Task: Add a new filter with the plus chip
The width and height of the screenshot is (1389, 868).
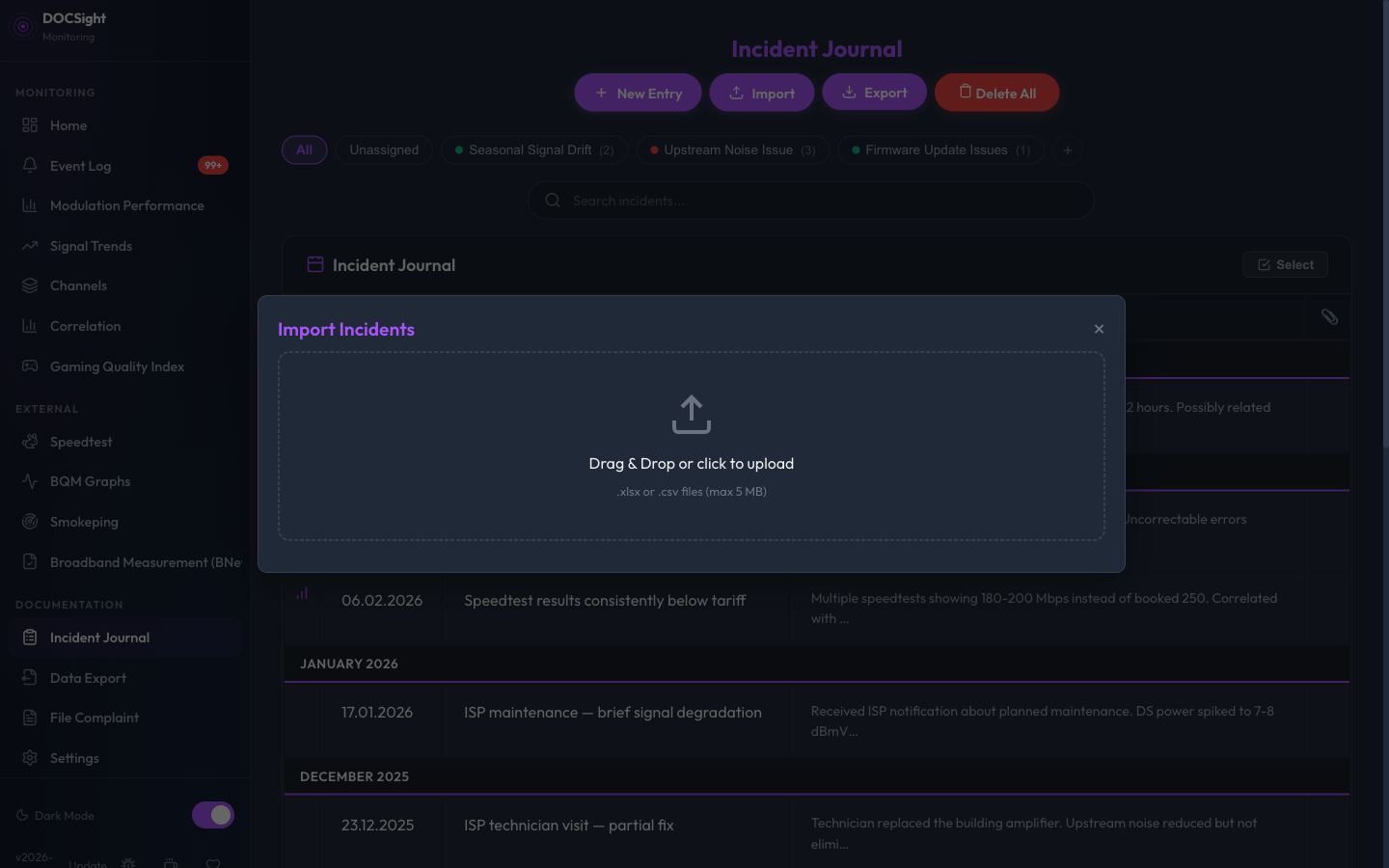Action: (1067, 149)
